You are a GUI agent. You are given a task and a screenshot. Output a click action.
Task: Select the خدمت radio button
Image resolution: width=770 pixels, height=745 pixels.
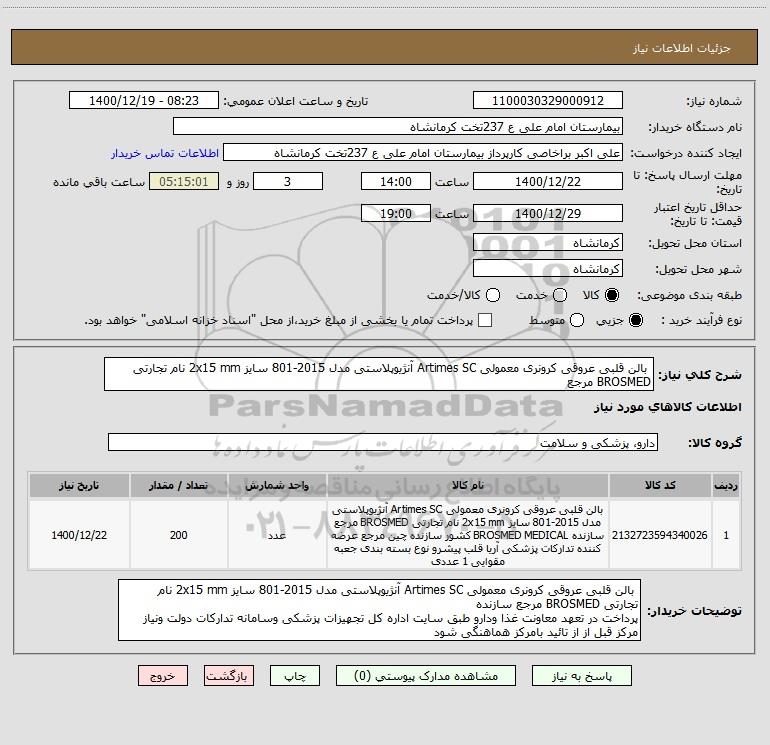(x=560, y=295)
